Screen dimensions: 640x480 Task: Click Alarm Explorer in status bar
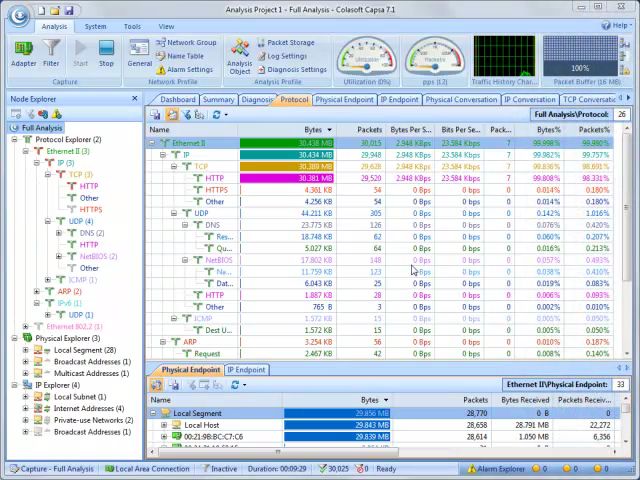coord(496,469)
